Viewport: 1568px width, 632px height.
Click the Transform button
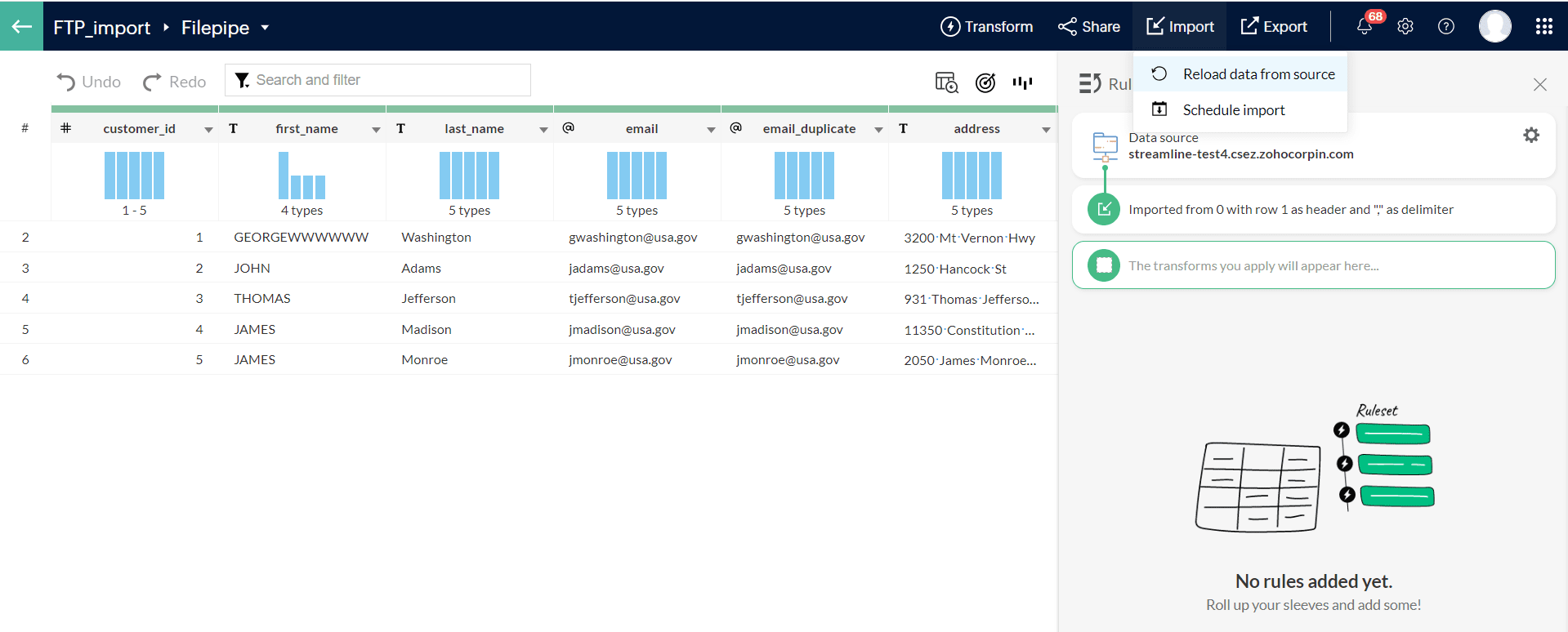(986, 27)
